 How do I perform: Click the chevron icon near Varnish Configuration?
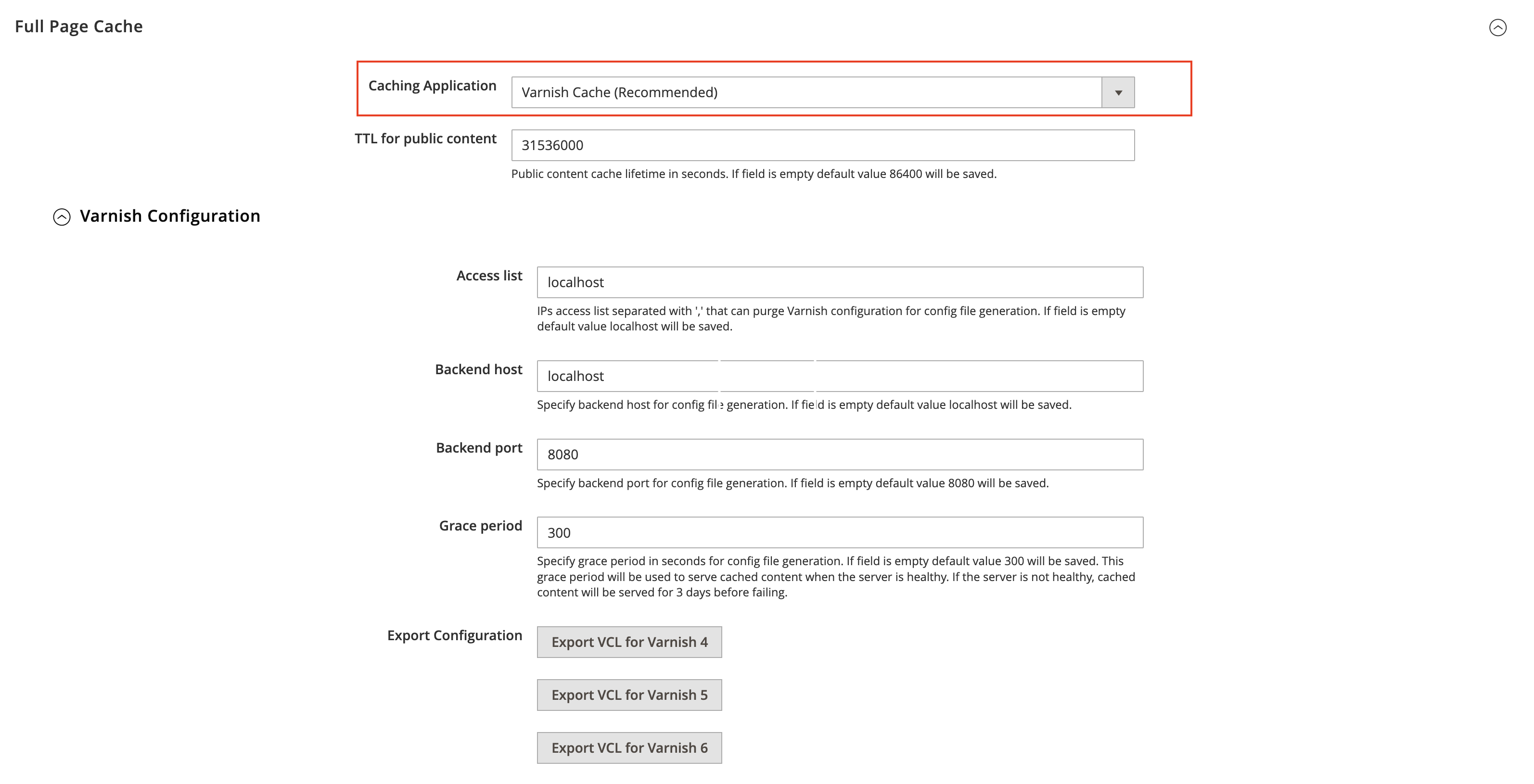click(x=63, y=216)
